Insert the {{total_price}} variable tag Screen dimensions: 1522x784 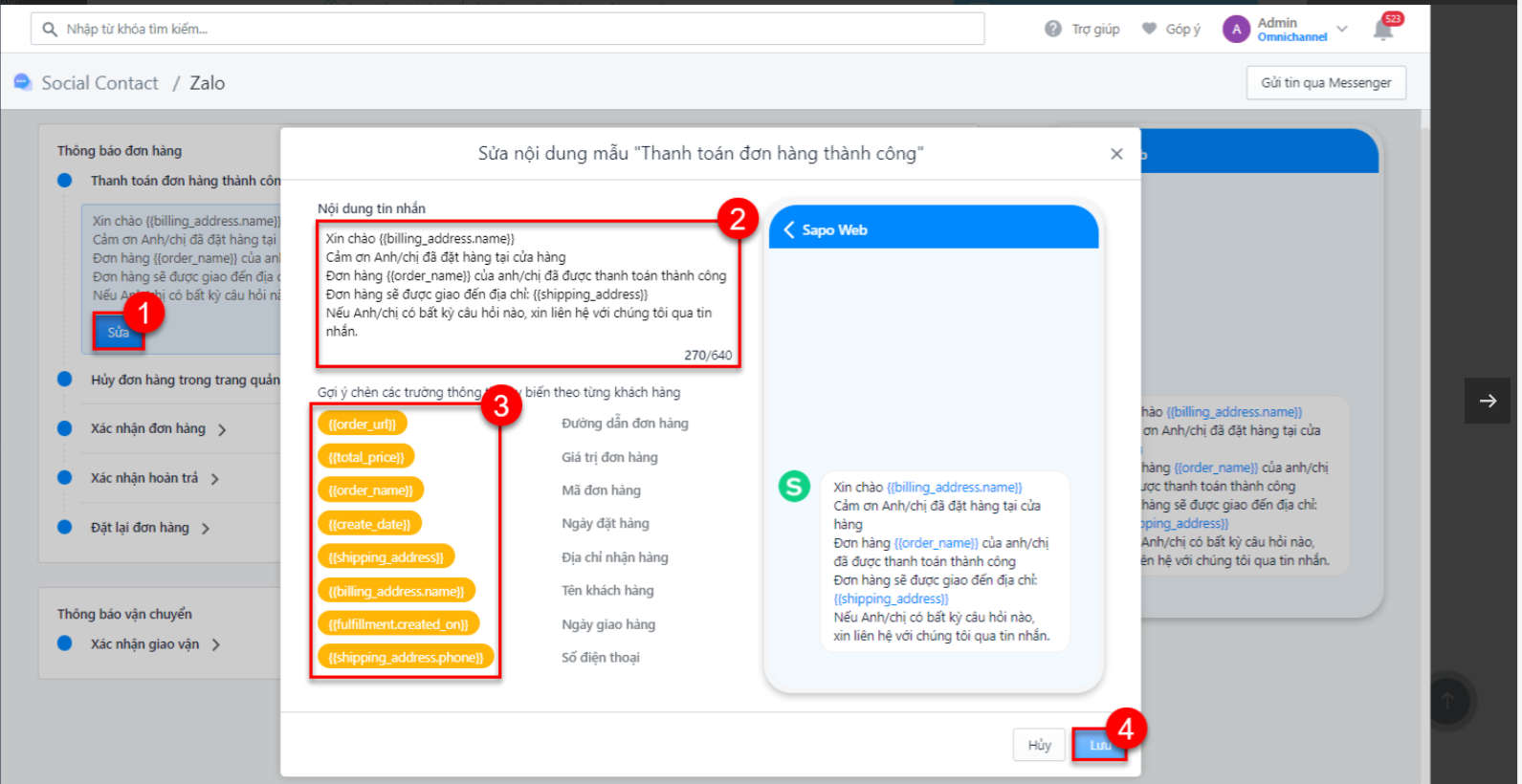366,457
